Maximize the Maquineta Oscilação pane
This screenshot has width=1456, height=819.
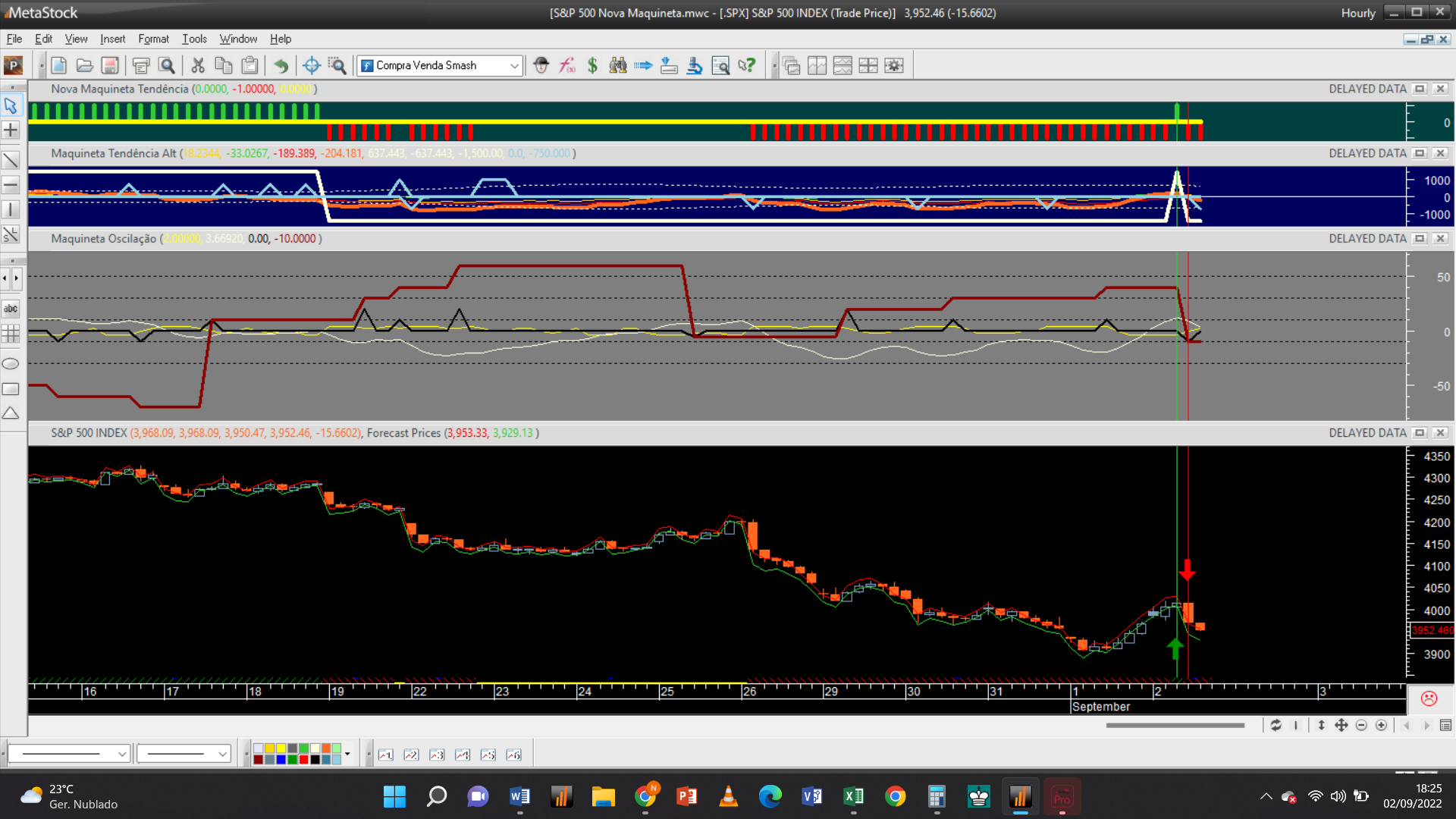[1420, 239]
